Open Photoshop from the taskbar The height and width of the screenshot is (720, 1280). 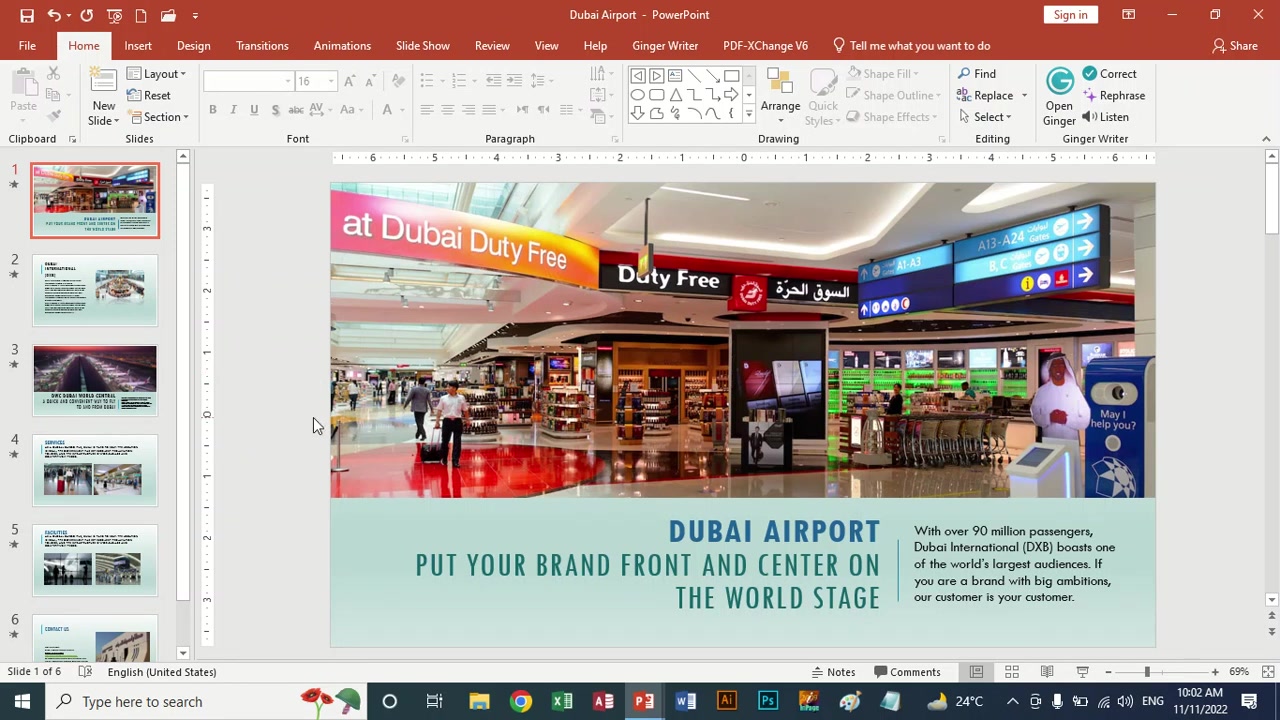(x=767, y=701)
